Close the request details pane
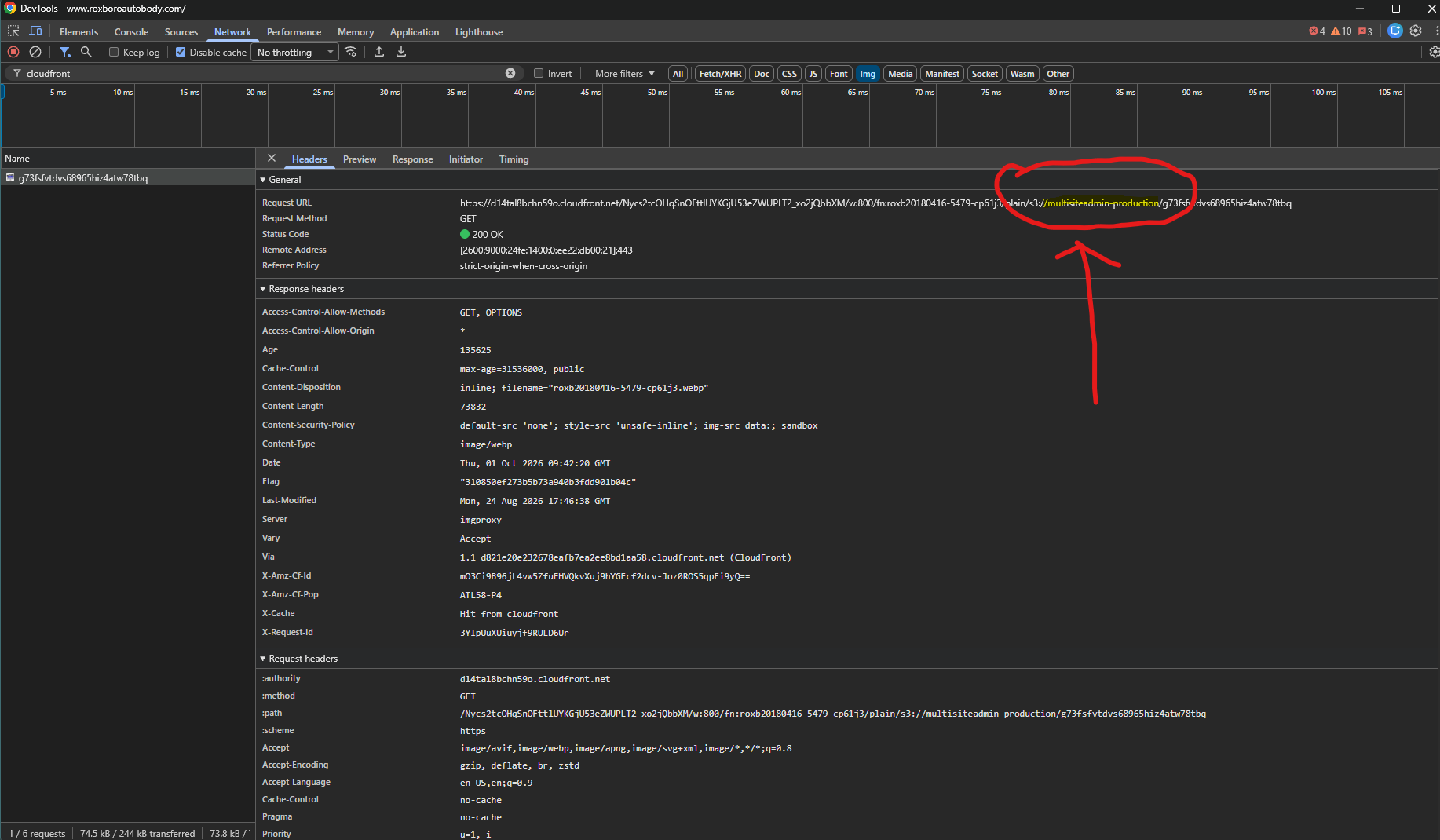 [x=272, y=158]
